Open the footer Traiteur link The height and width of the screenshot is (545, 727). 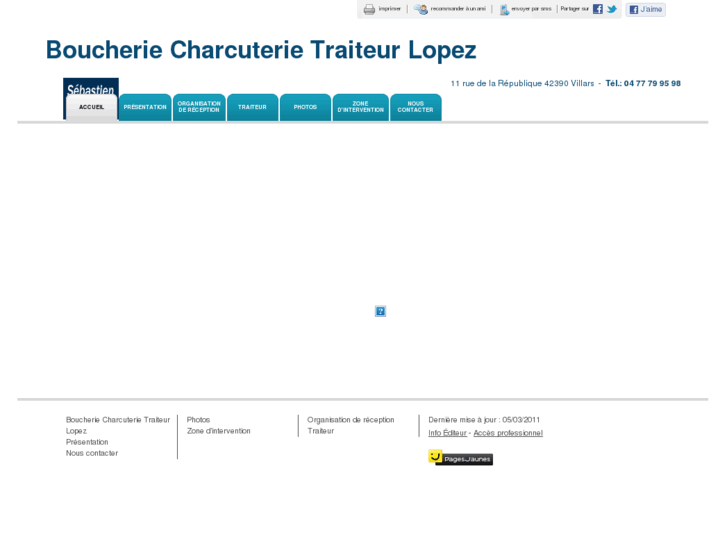(x=320, y=431)
